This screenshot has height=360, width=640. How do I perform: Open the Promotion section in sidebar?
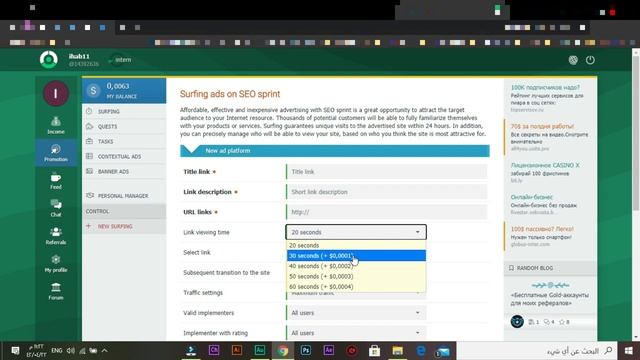pyautogui.click(x=56, y=153)
